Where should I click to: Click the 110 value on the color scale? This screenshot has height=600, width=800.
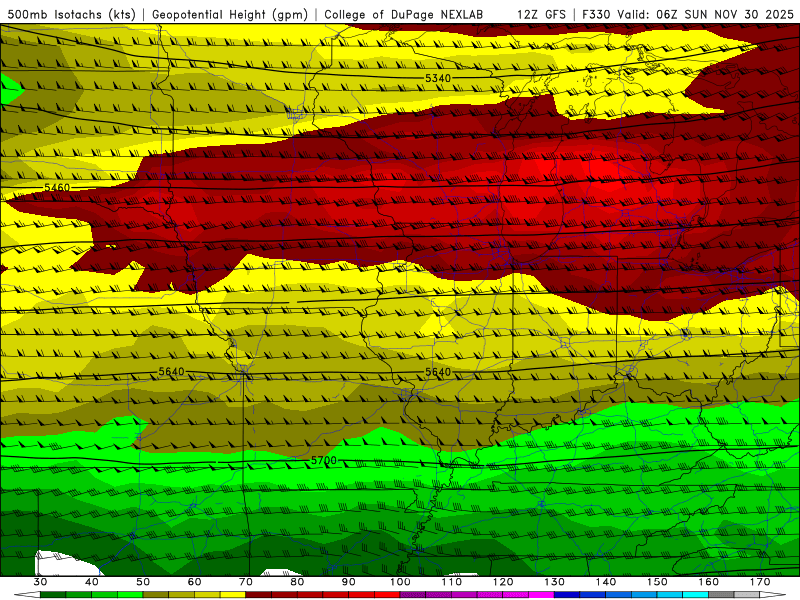coord(452,582)
